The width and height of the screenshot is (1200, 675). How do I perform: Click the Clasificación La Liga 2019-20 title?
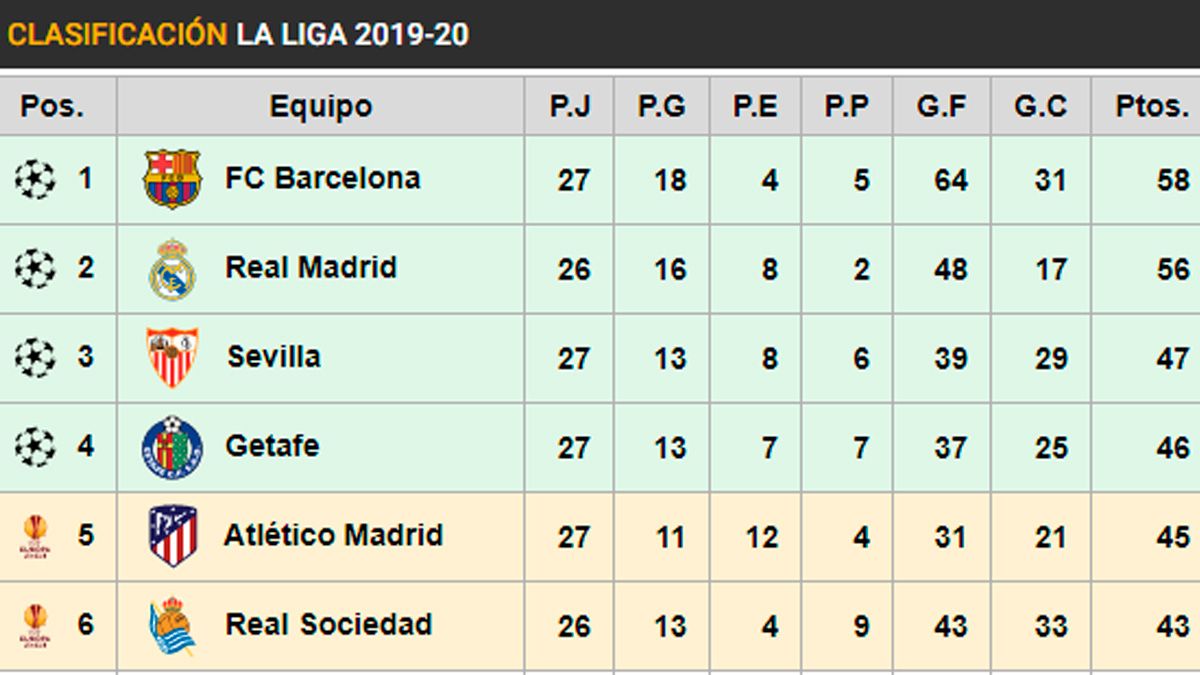pyautogui.click(x=238, y=34)
